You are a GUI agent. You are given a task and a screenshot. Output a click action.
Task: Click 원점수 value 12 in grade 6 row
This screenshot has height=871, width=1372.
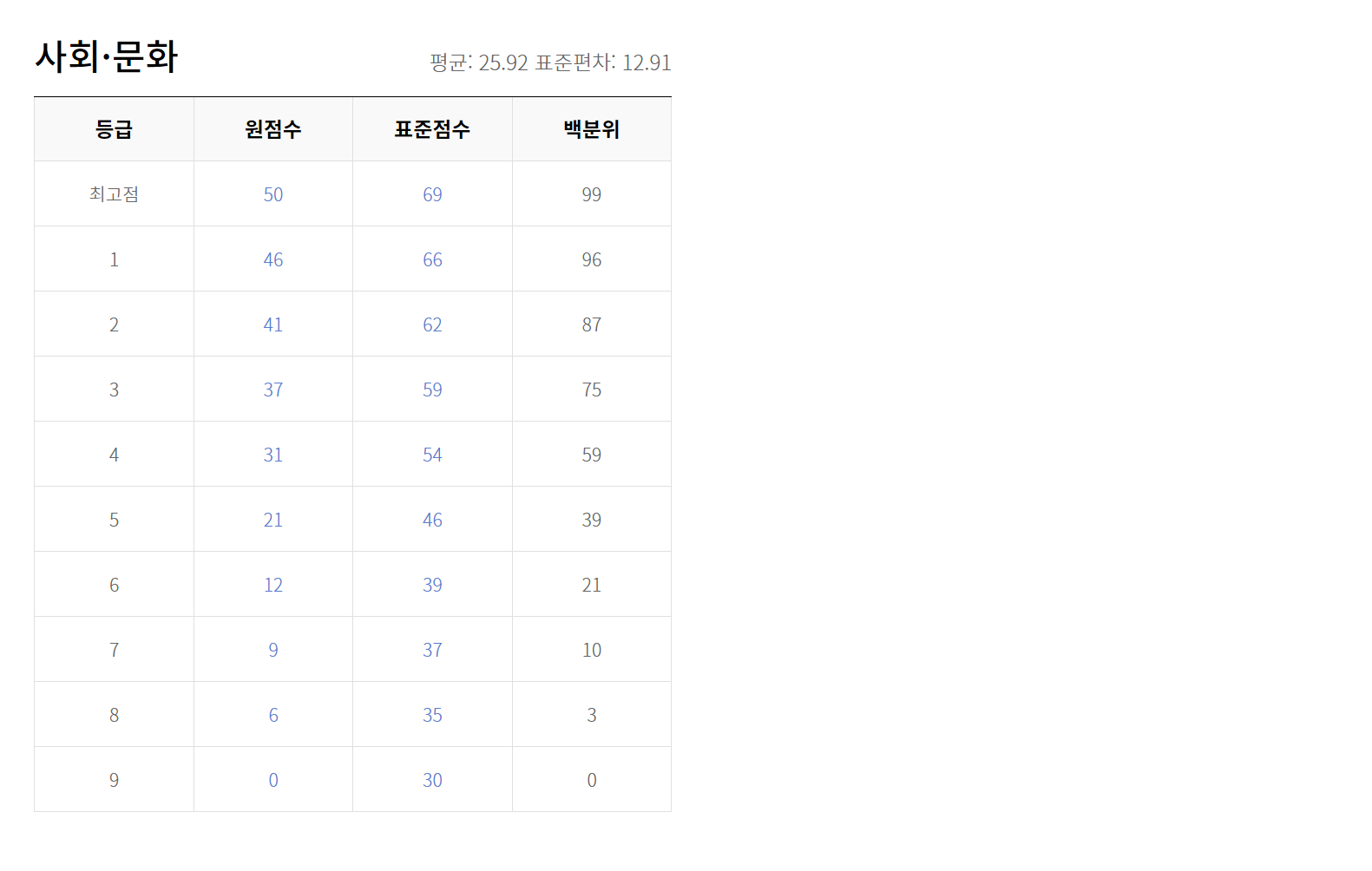[x=273, y=585]
